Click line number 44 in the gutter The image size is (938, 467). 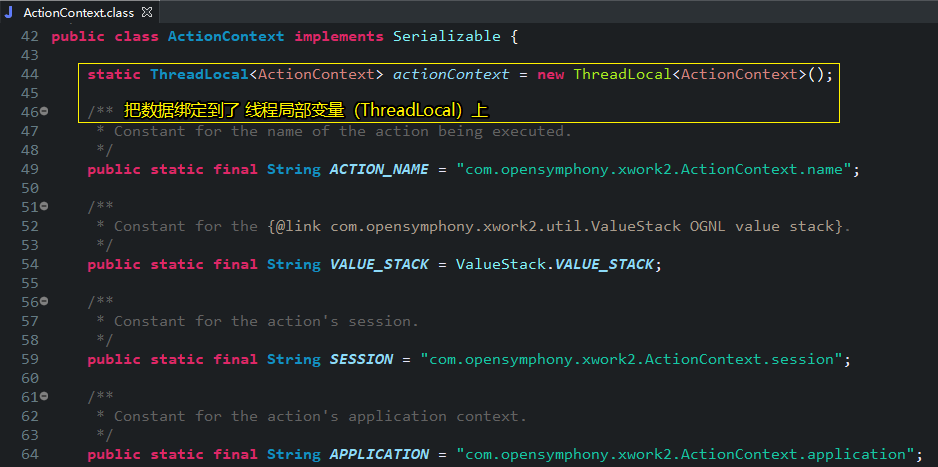tap(29, 74)
